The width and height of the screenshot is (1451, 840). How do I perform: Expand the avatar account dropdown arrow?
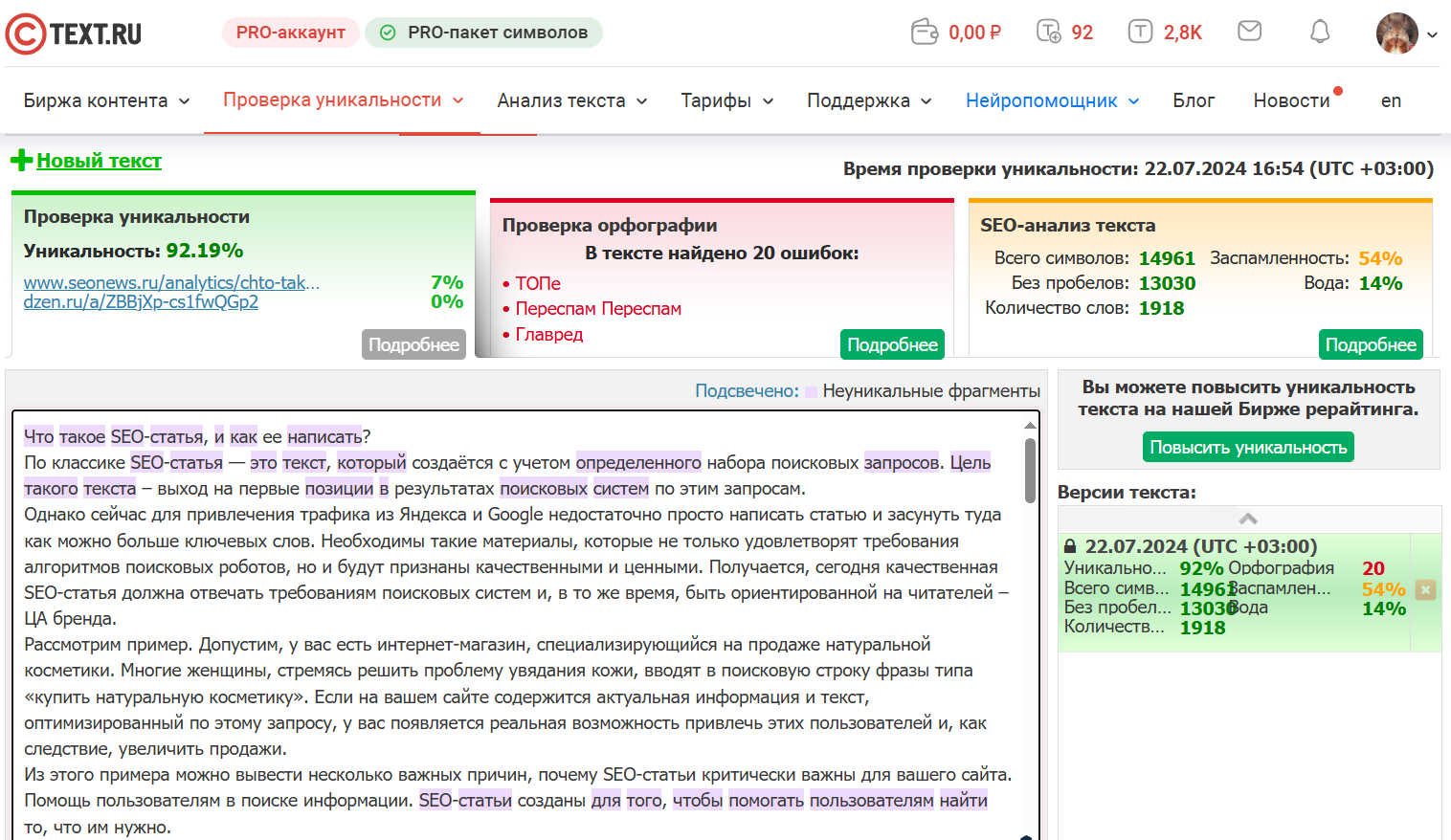(x=1432, y=34)
